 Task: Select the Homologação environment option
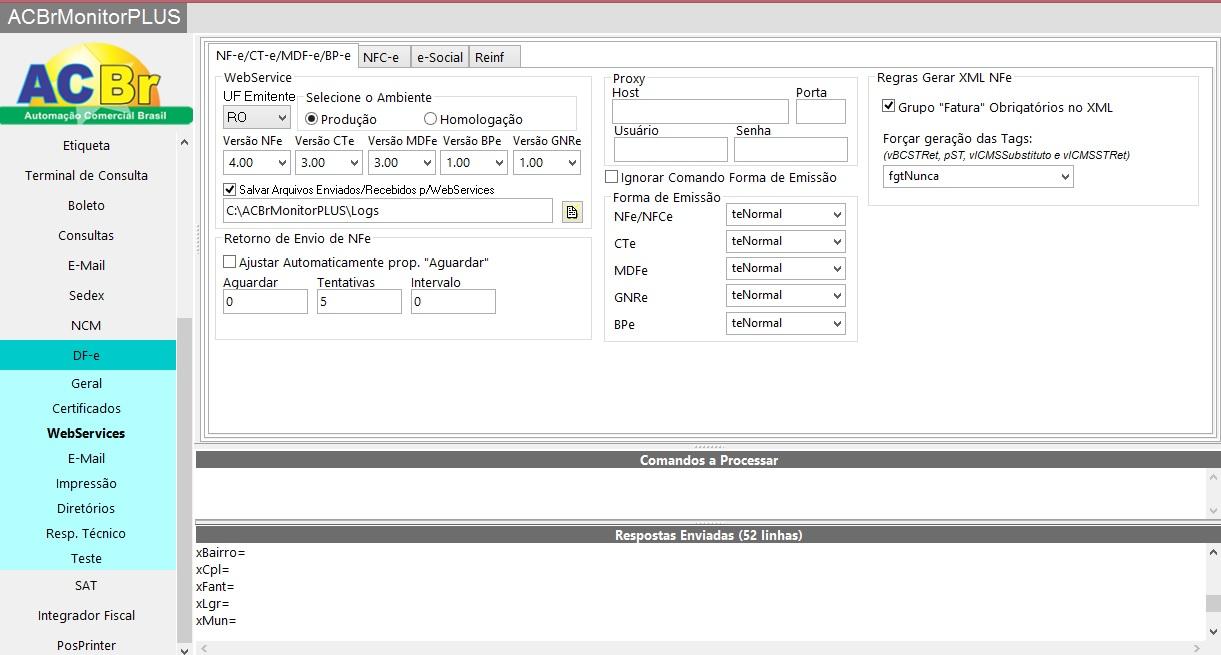431,119
